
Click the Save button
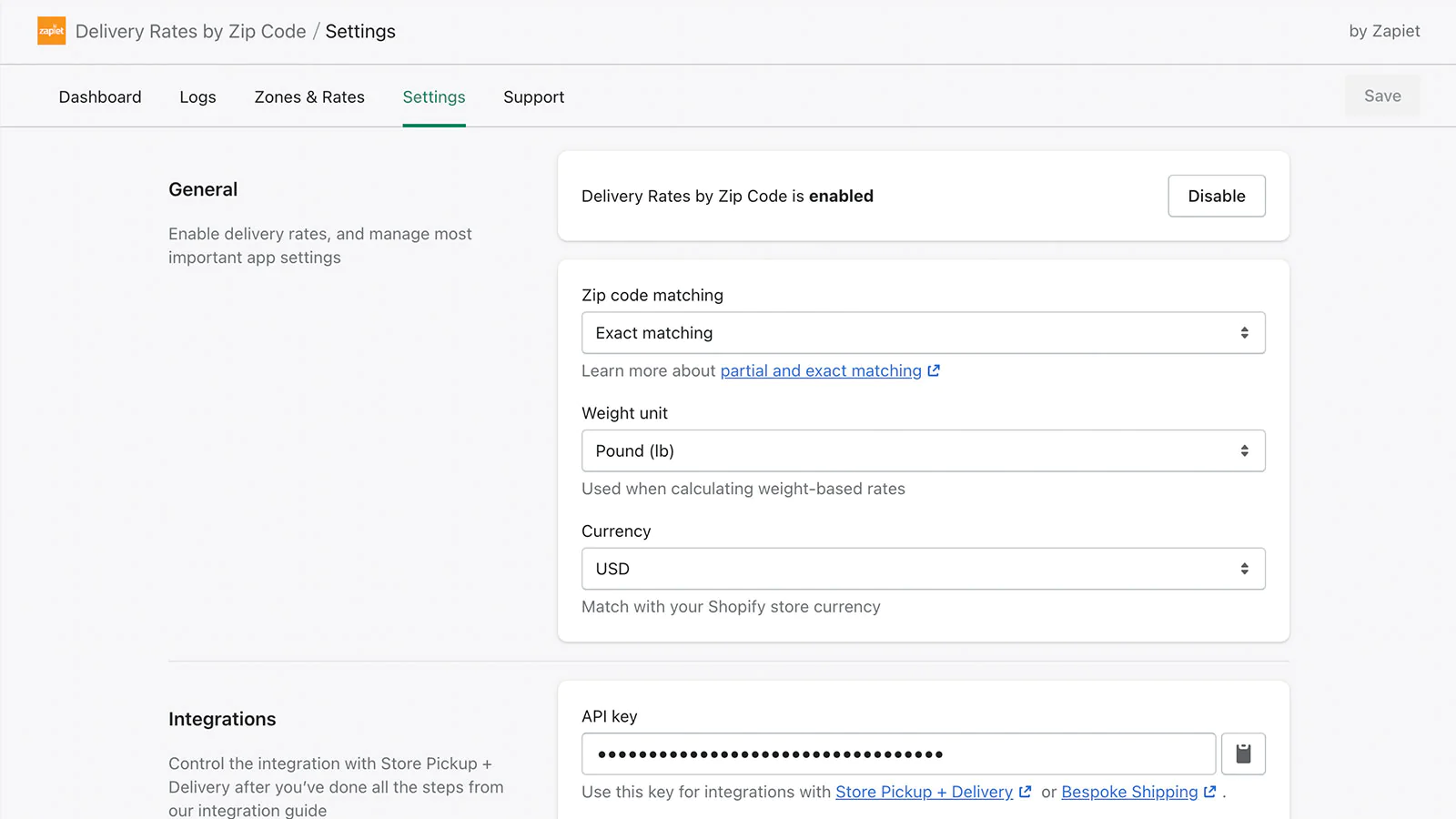pos(1382,96)
